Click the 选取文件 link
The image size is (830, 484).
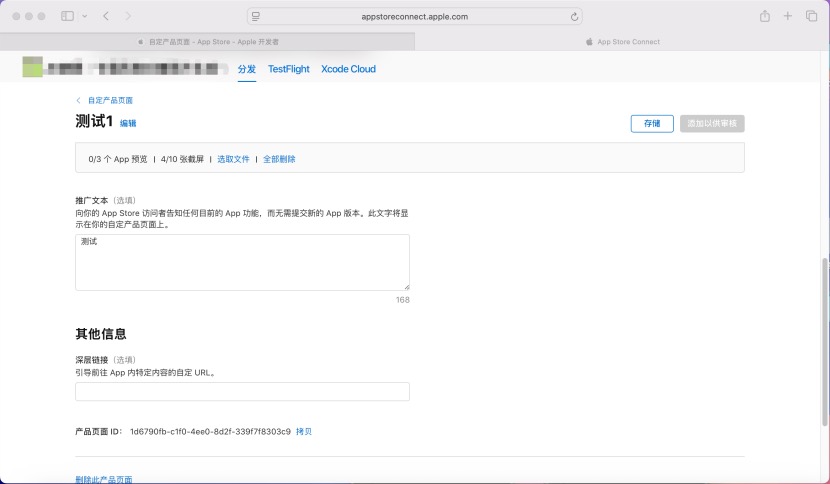coord(233,159)
